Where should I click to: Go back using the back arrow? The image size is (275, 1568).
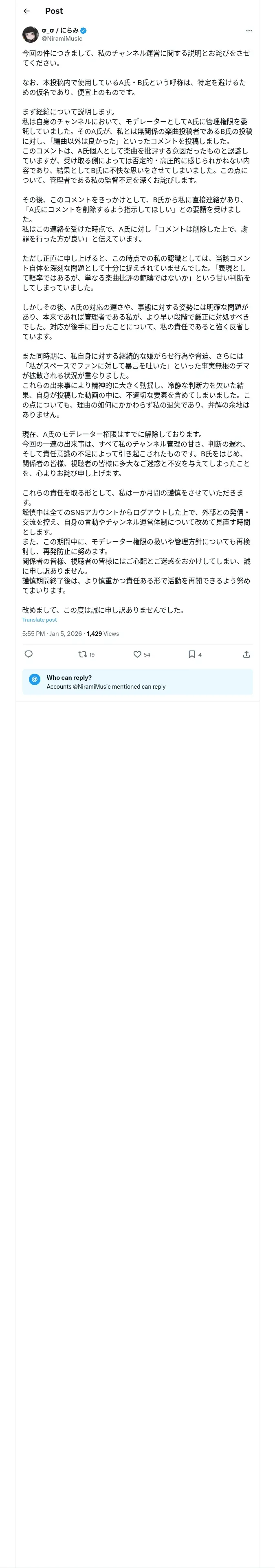point(26,11)
